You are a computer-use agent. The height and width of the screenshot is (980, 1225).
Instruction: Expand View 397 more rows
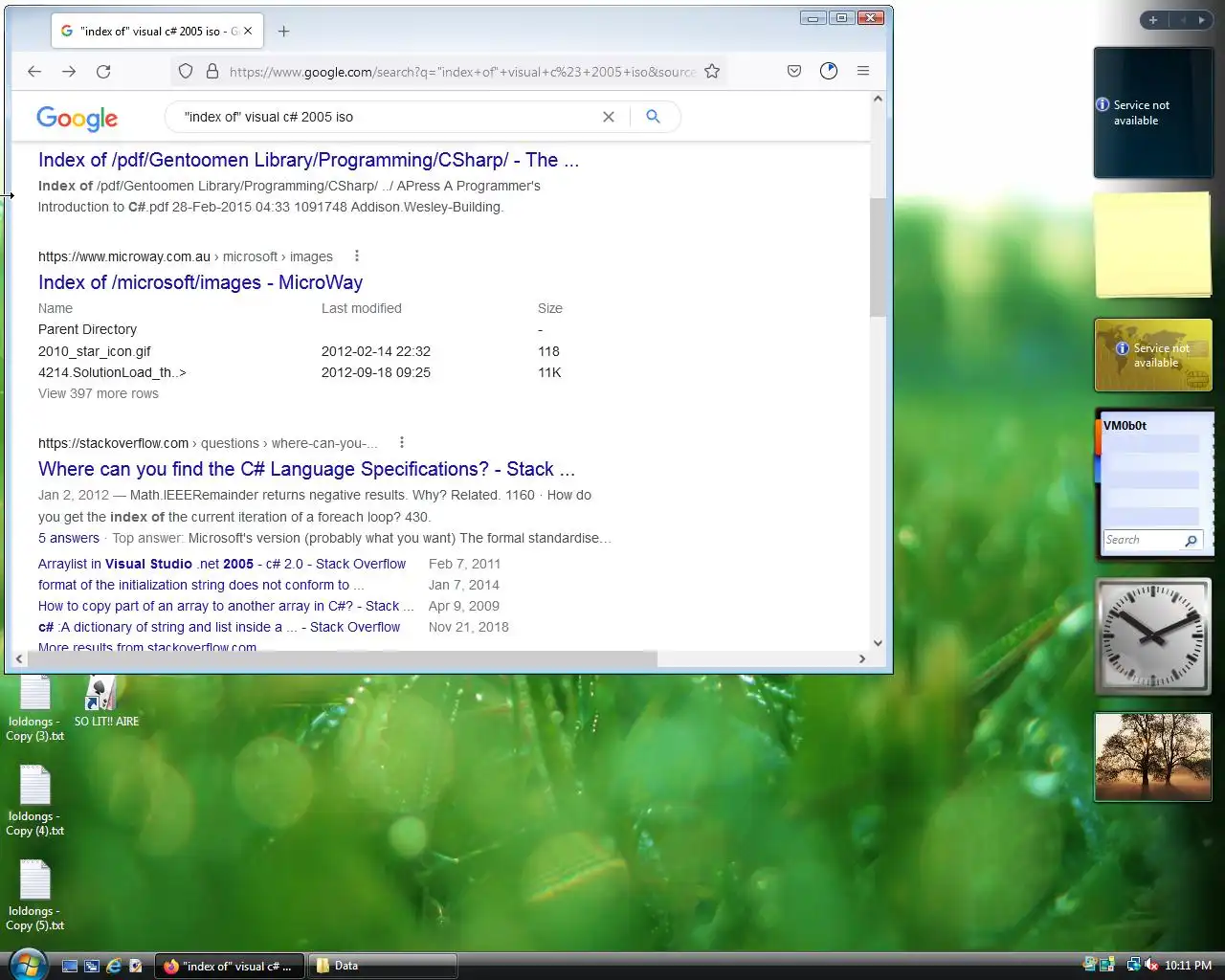(99, 393)
